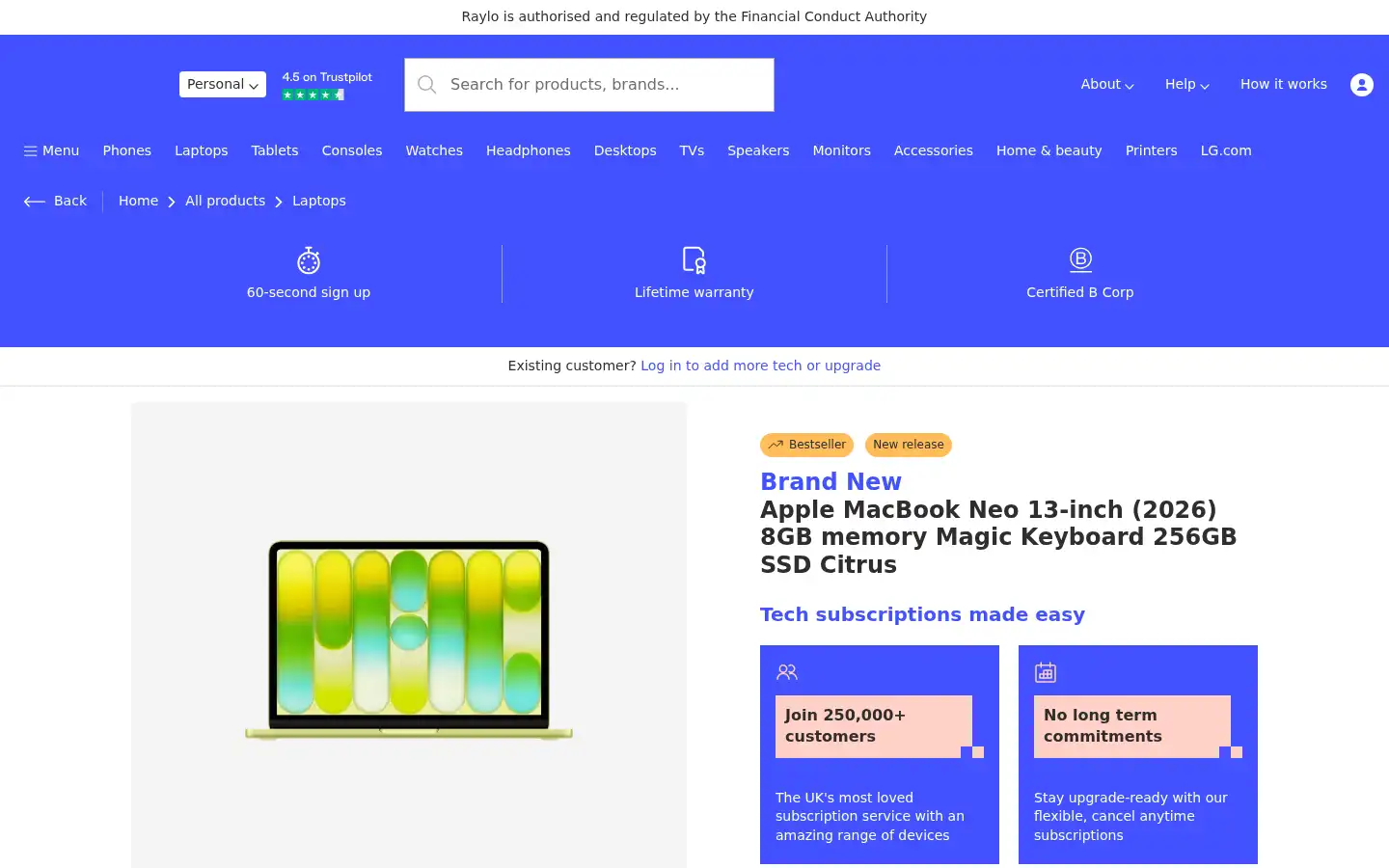Expand the About dropdown
Screen dimensions: 1389x868
pyautogui.click(x=1107, y=85)
